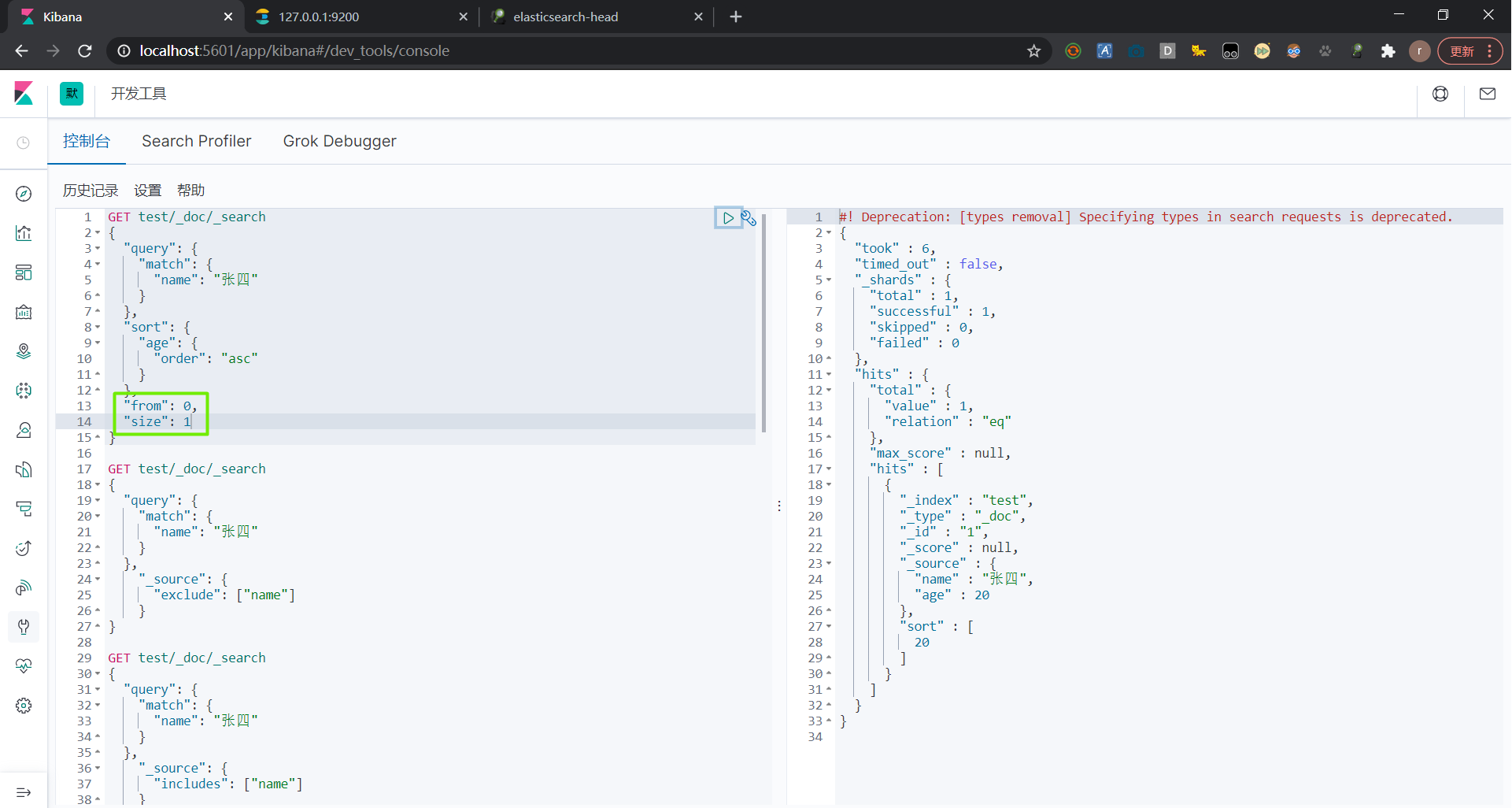The image size is (1512, 808).
Task: Collapse _source fold on response line 23
Action: (x=829, y=564)
